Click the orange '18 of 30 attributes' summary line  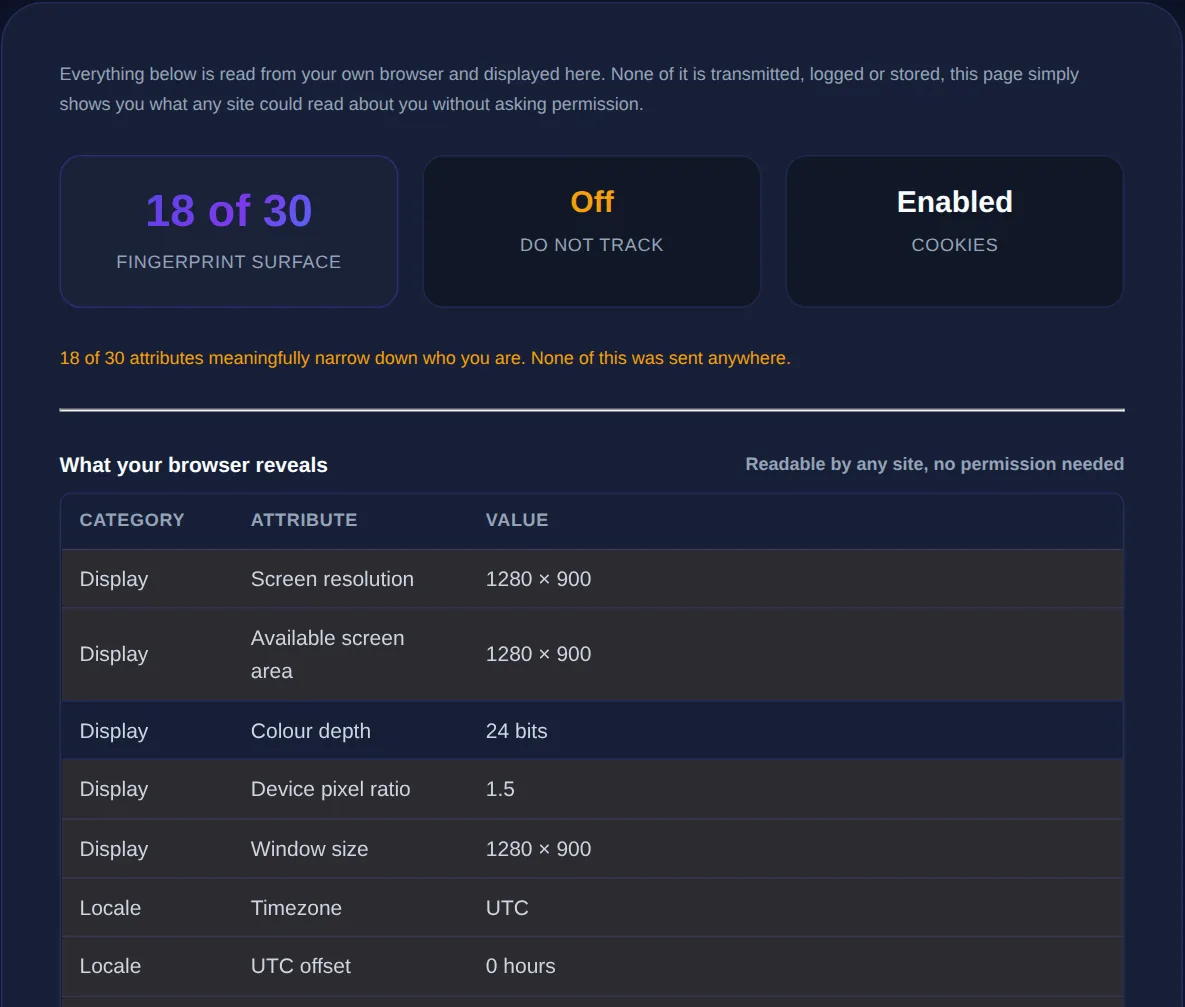(x=425, y=358)
